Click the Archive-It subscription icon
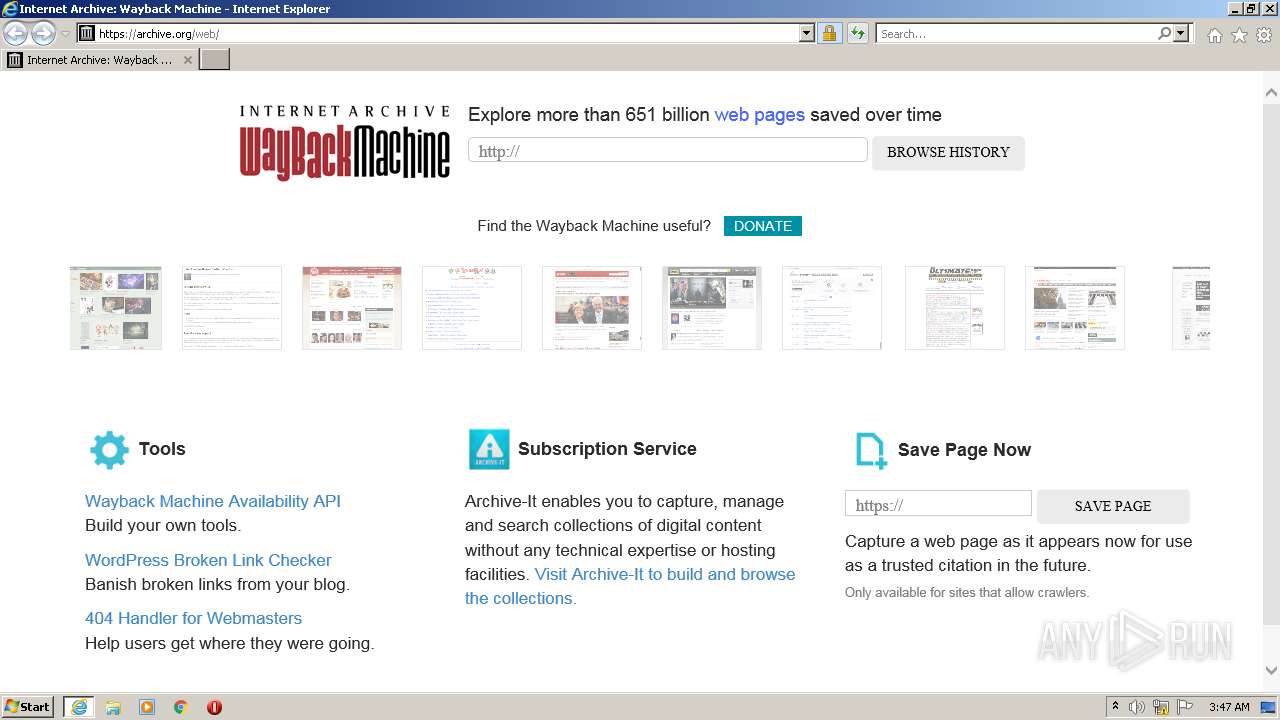 (x=489, y=449)
